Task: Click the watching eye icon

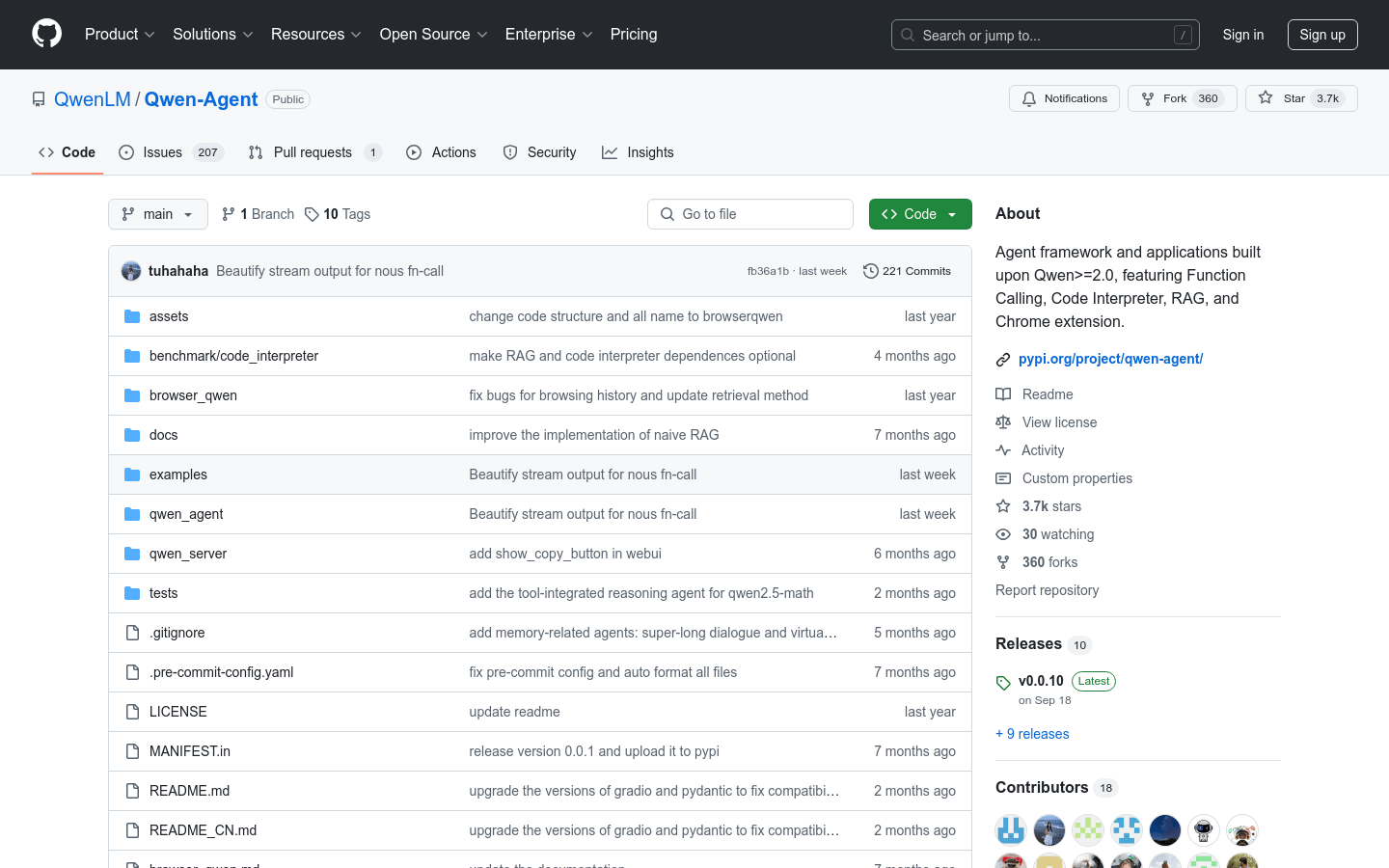Action: 1003,534
